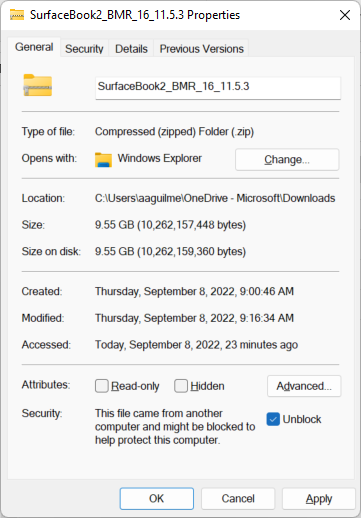Click Compressed (zipped) Folder type text
The height and width of the screenshot is (518, 361).
174,132
